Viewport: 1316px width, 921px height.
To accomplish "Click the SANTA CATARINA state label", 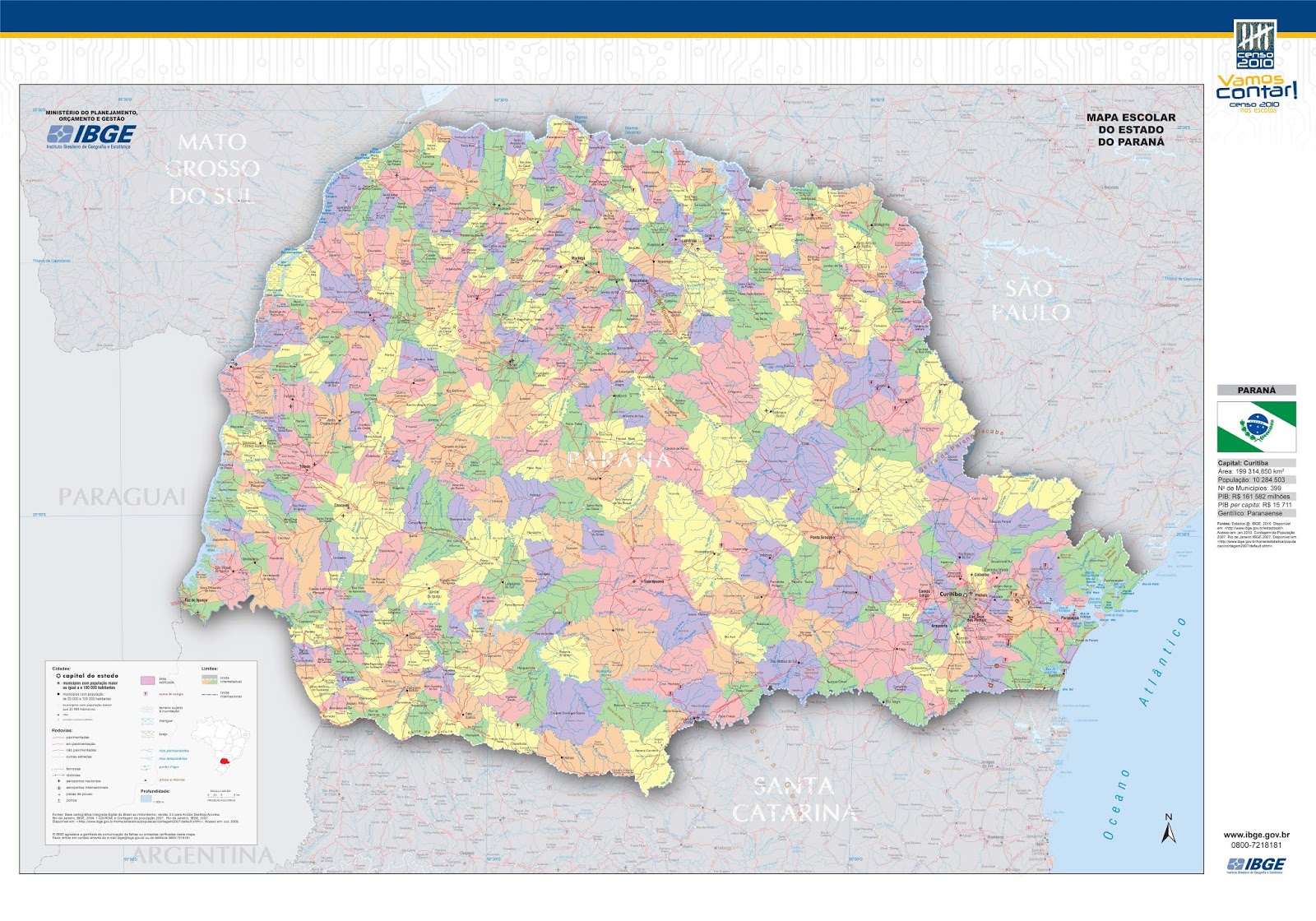I will [795, 799].
